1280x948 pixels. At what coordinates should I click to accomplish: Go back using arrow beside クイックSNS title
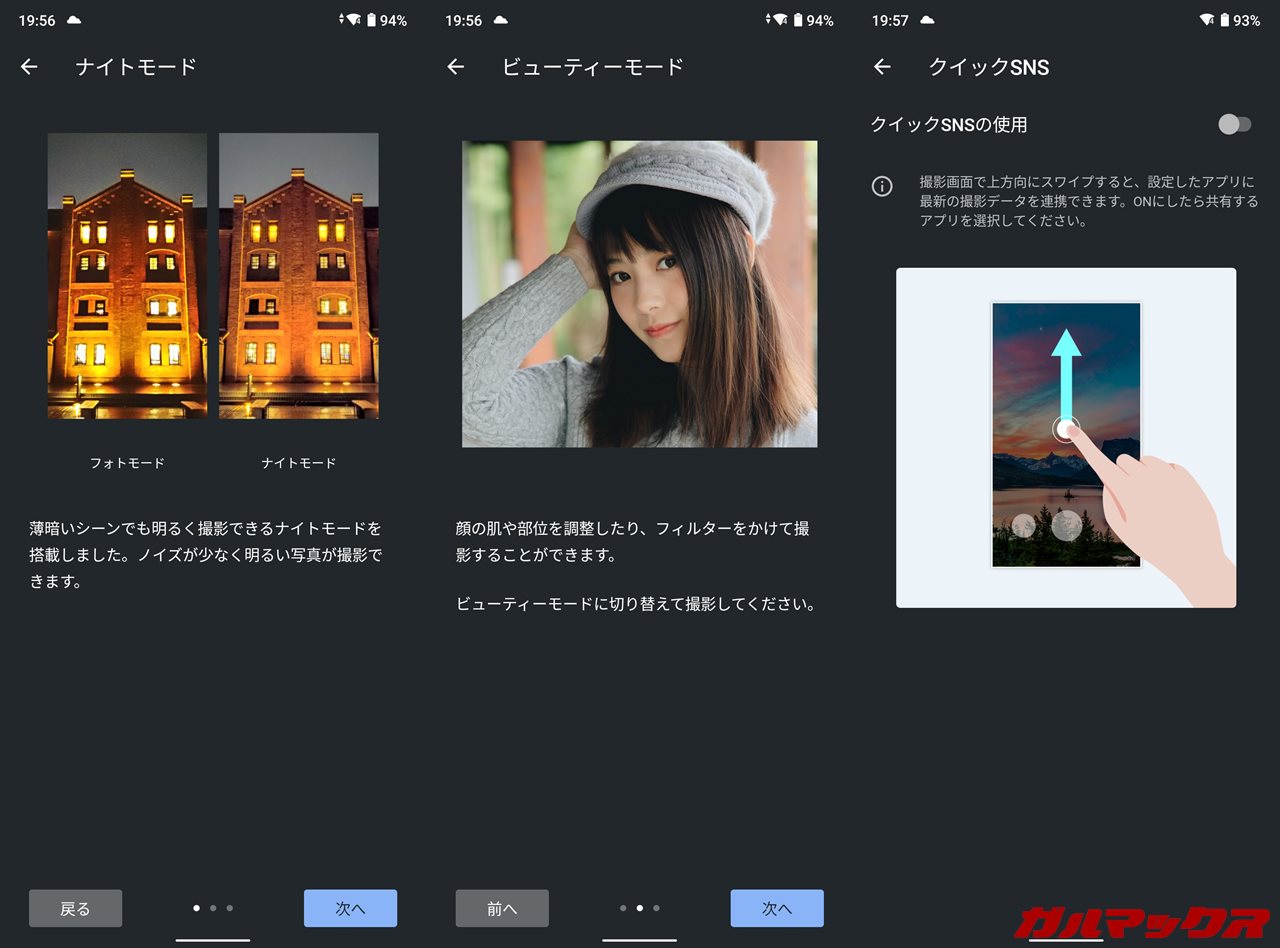tap(882, 67)
